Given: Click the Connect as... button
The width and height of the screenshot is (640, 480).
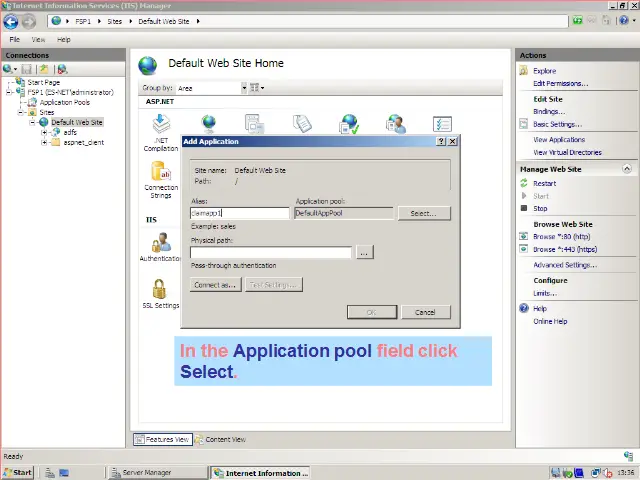Looking at the screenshot, I should point(216,285).
